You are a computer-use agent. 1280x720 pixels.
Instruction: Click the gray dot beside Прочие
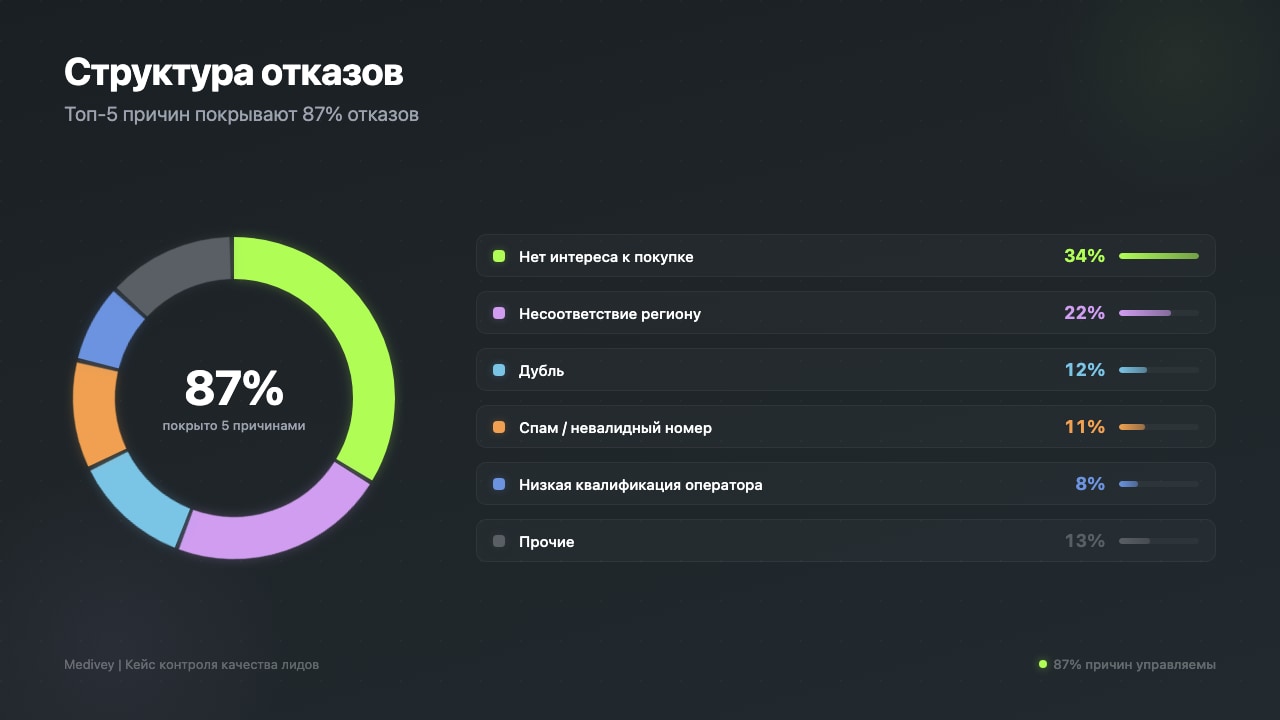[x=497, y=541]
